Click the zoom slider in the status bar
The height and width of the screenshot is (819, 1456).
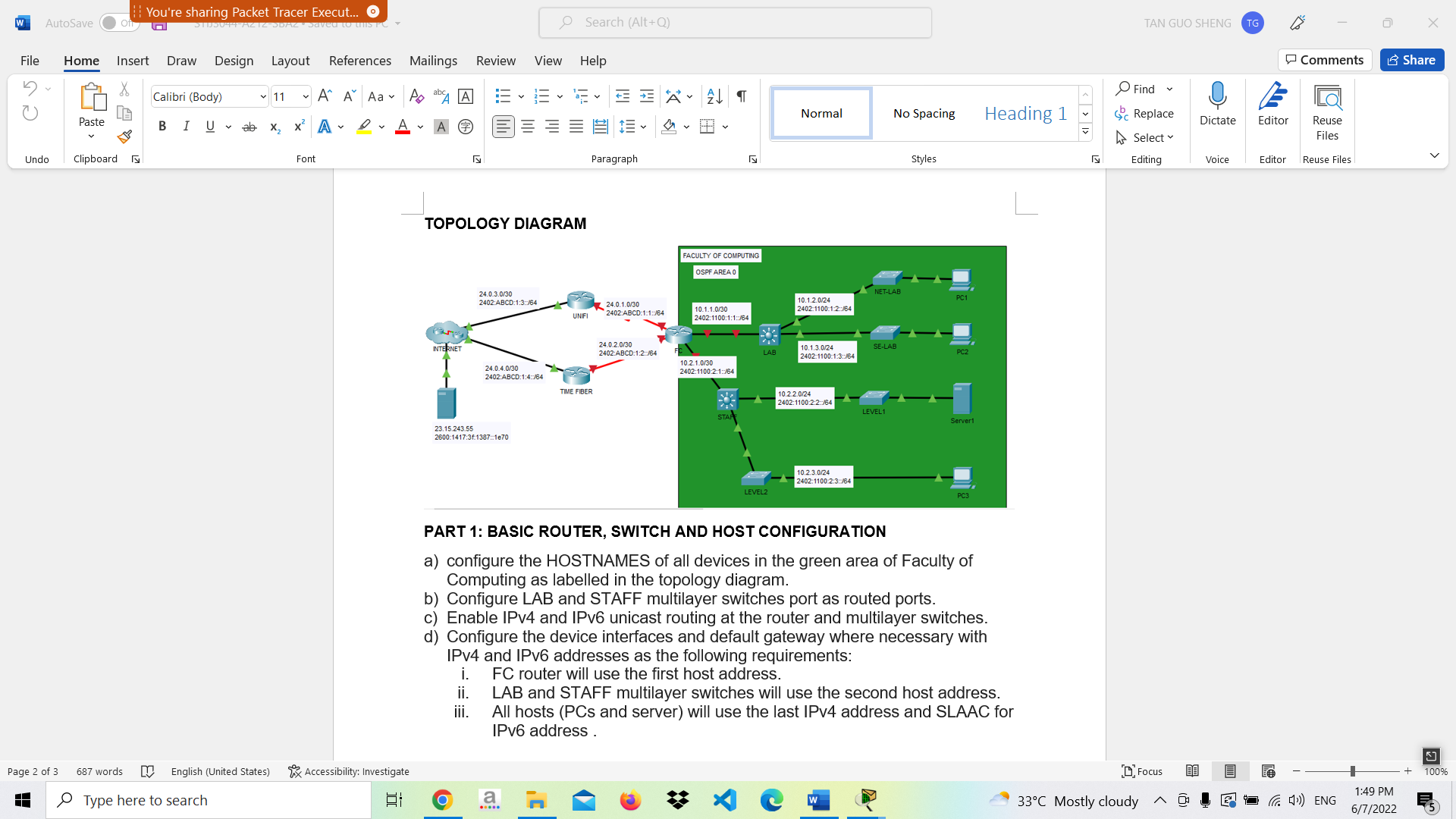[x=1352, y=771]
